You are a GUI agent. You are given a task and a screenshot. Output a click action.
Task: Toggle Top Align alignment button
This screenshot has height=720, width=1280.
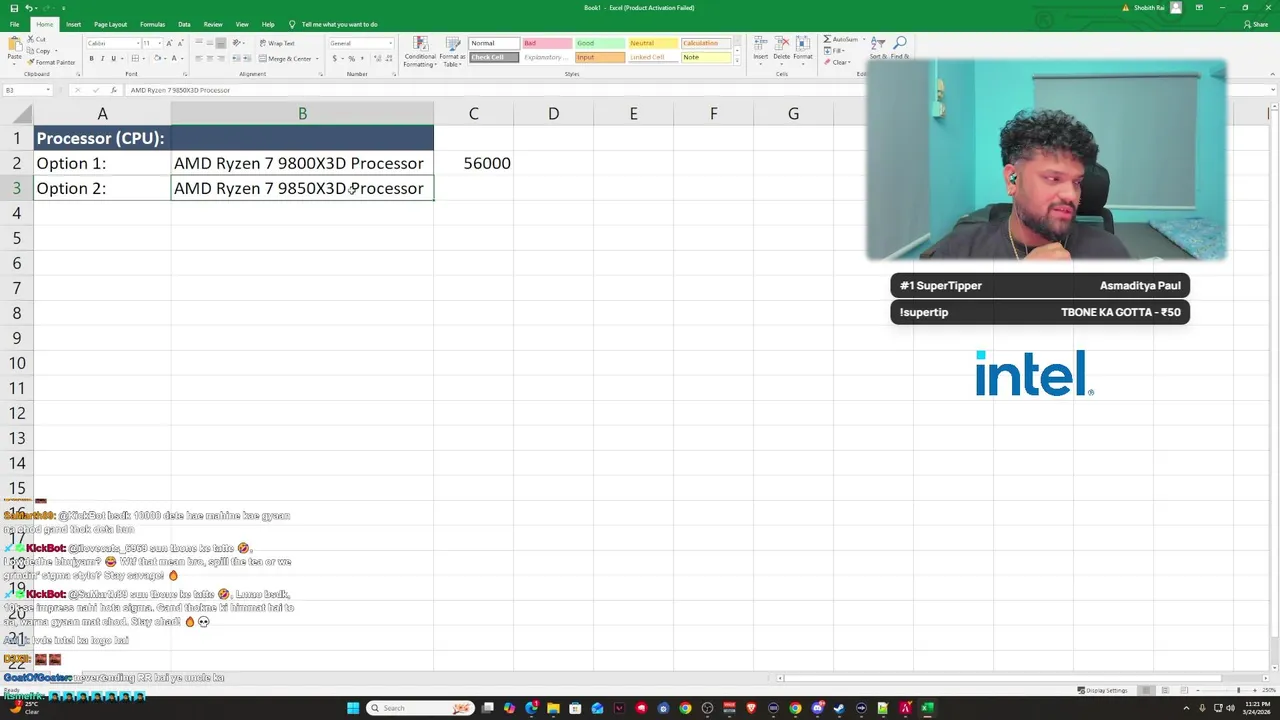[x=199, y=43]
